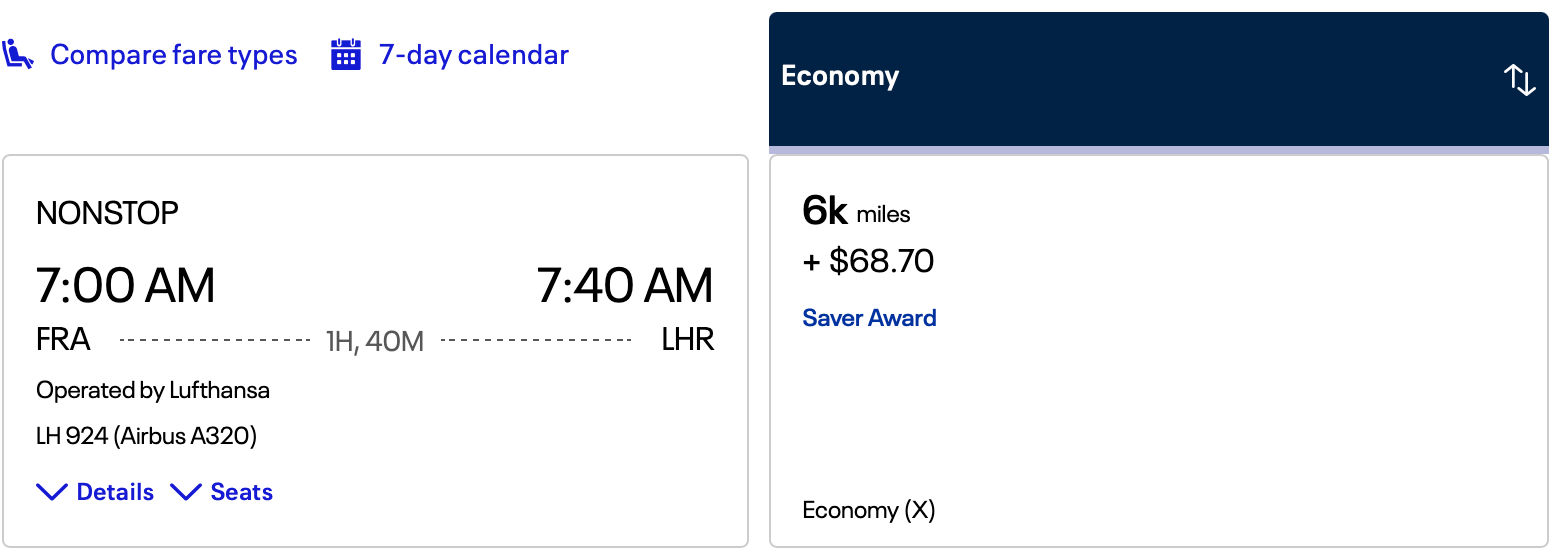This screenshot has height=554, width=1556.
Task: Open the 7-day calendar view
Action: (x=473, y=55)
